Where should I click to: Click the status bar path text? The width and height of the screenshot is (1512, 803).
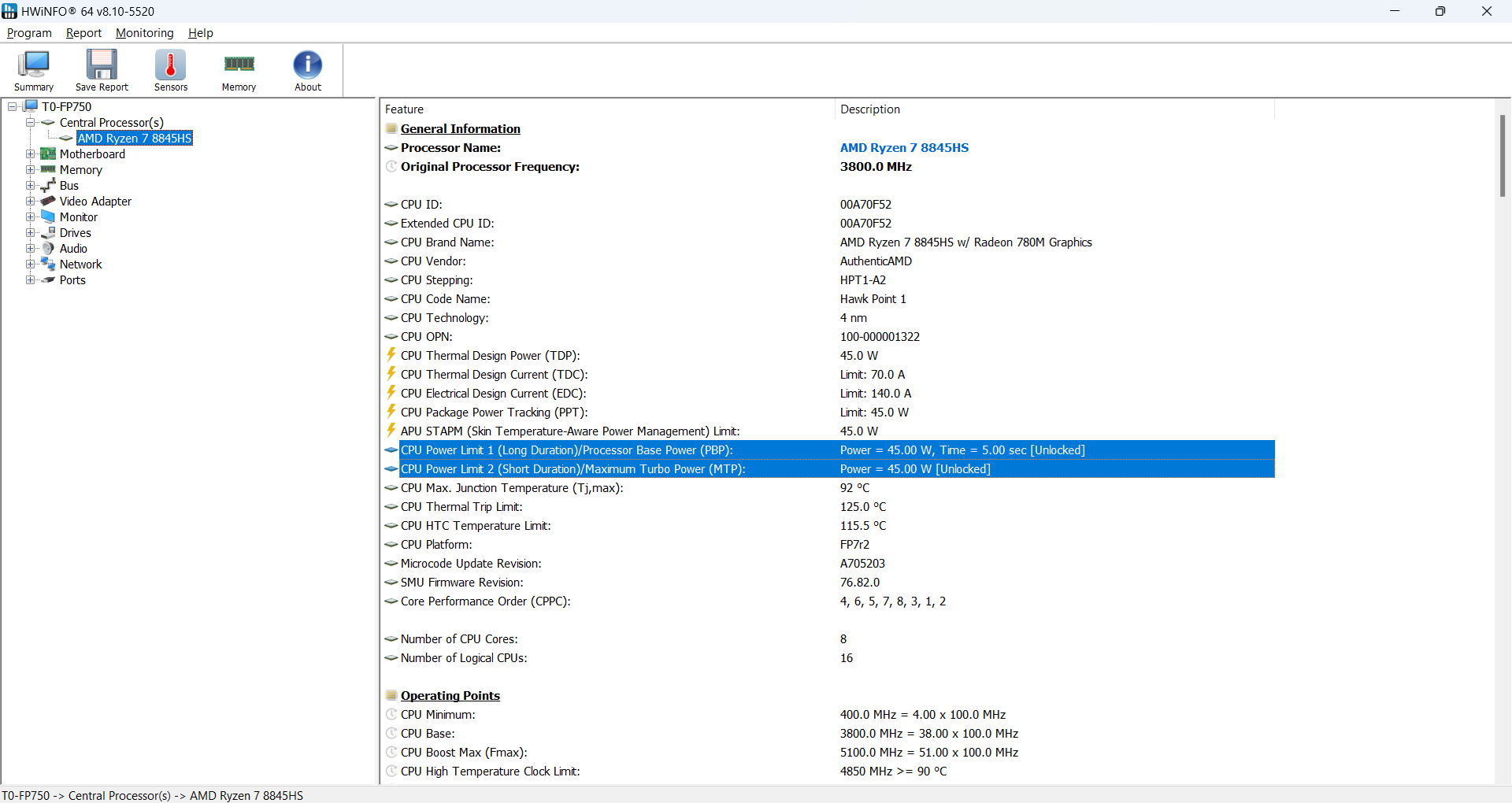(153, 795)
